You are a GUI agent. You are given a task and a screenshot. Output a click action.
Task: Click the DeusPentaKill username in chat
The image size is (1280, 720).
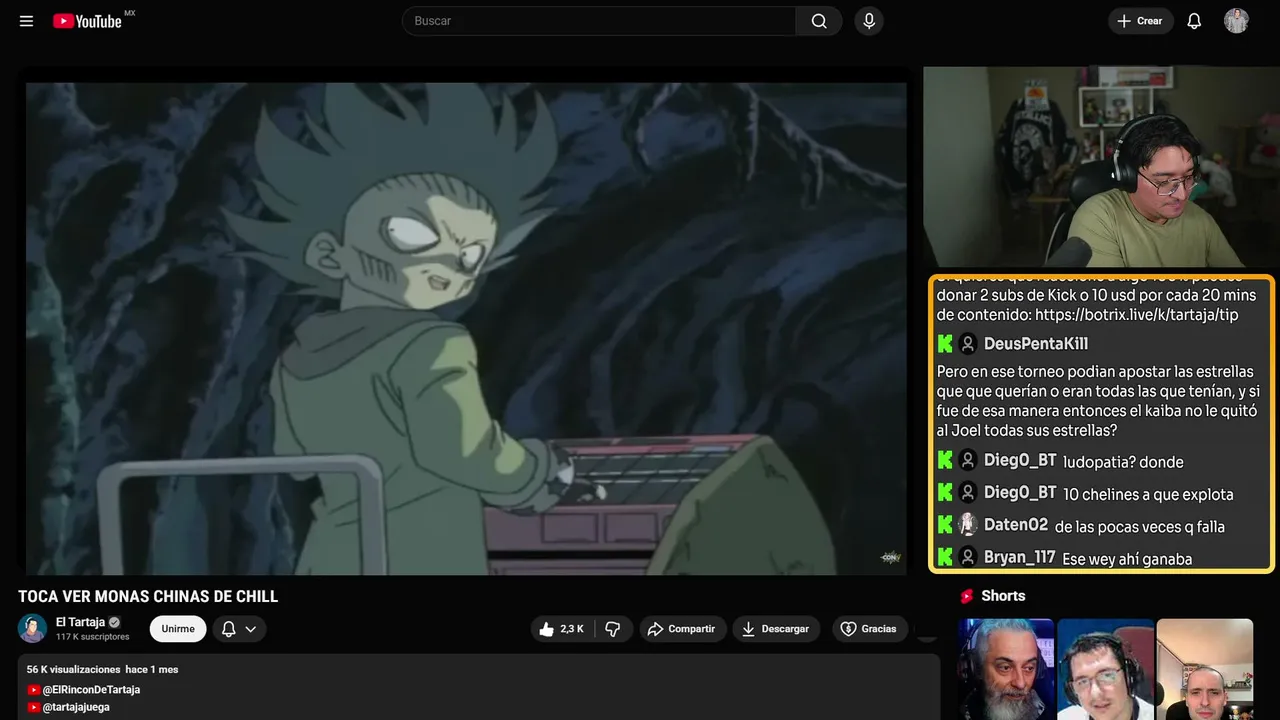(1036, 344)
